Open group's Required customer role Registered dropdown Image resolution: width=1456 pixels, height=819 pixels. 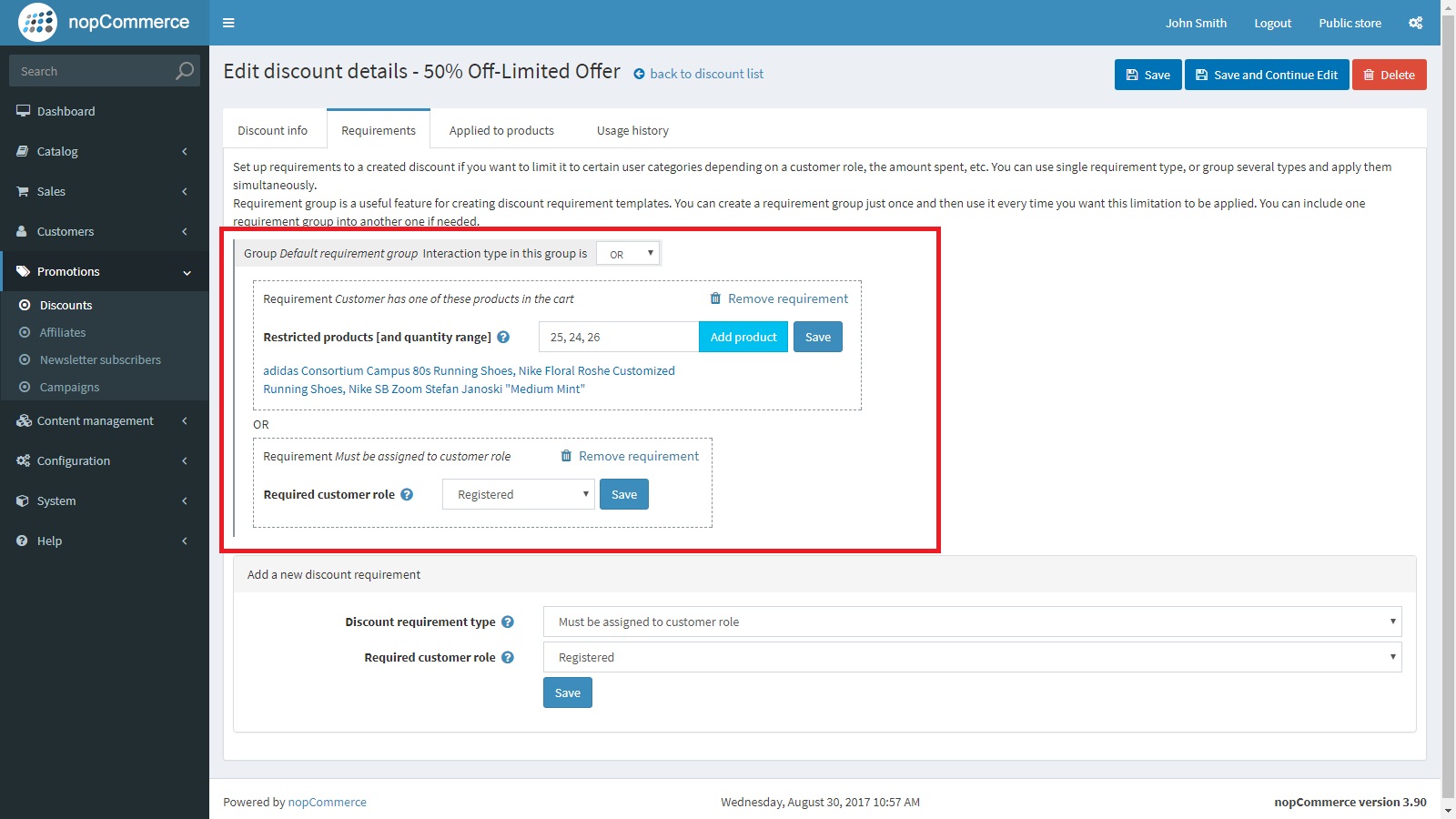point(519,494)
